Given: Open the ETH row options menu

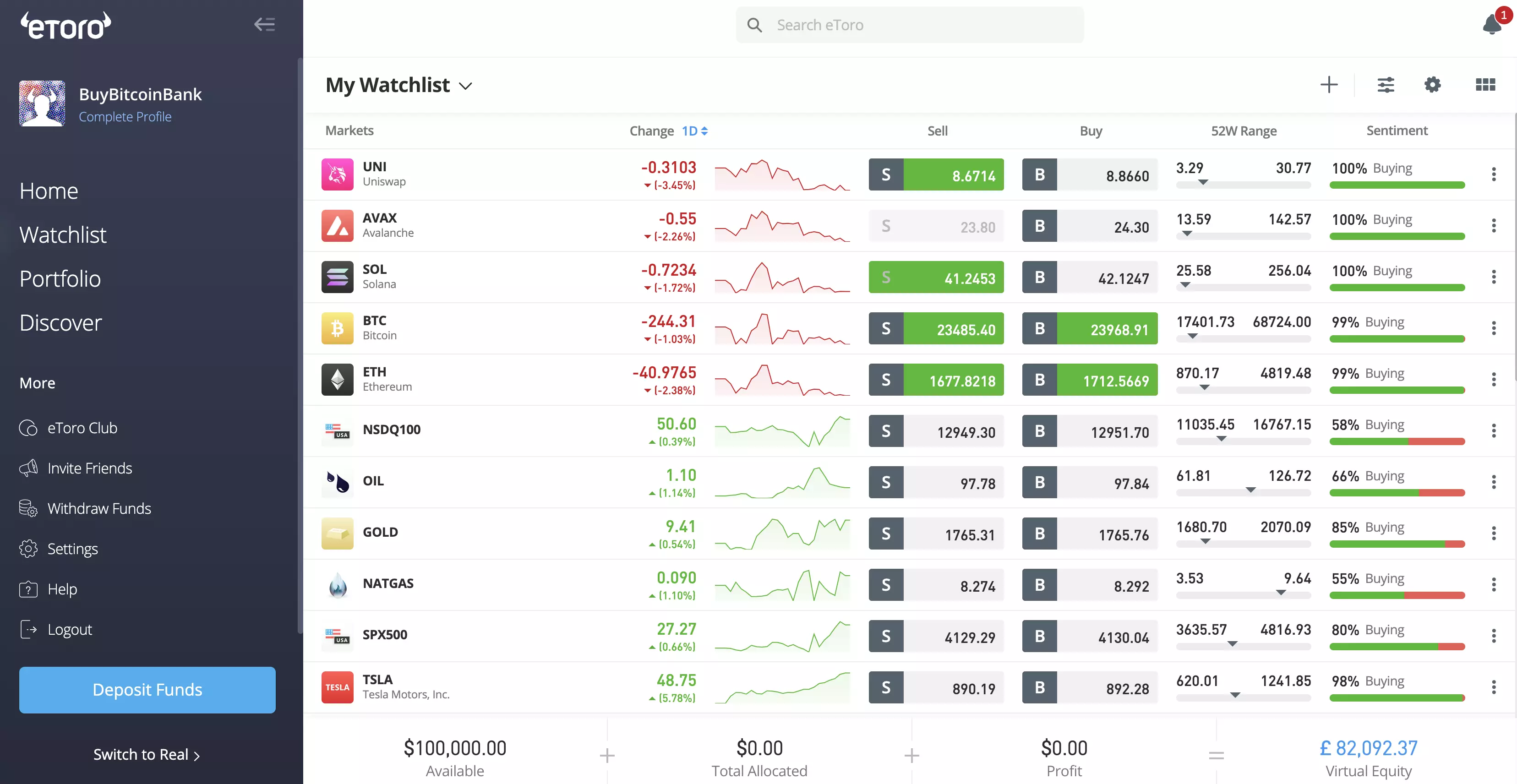Looking at the screenshot, I should point(1494,379).
